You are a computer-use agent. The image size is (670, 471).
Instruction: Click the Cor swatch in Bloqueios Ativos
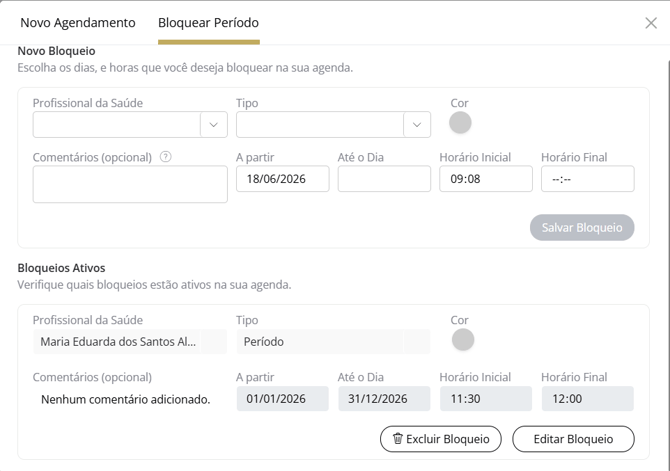pyautogui.click(x=463, y=340)
